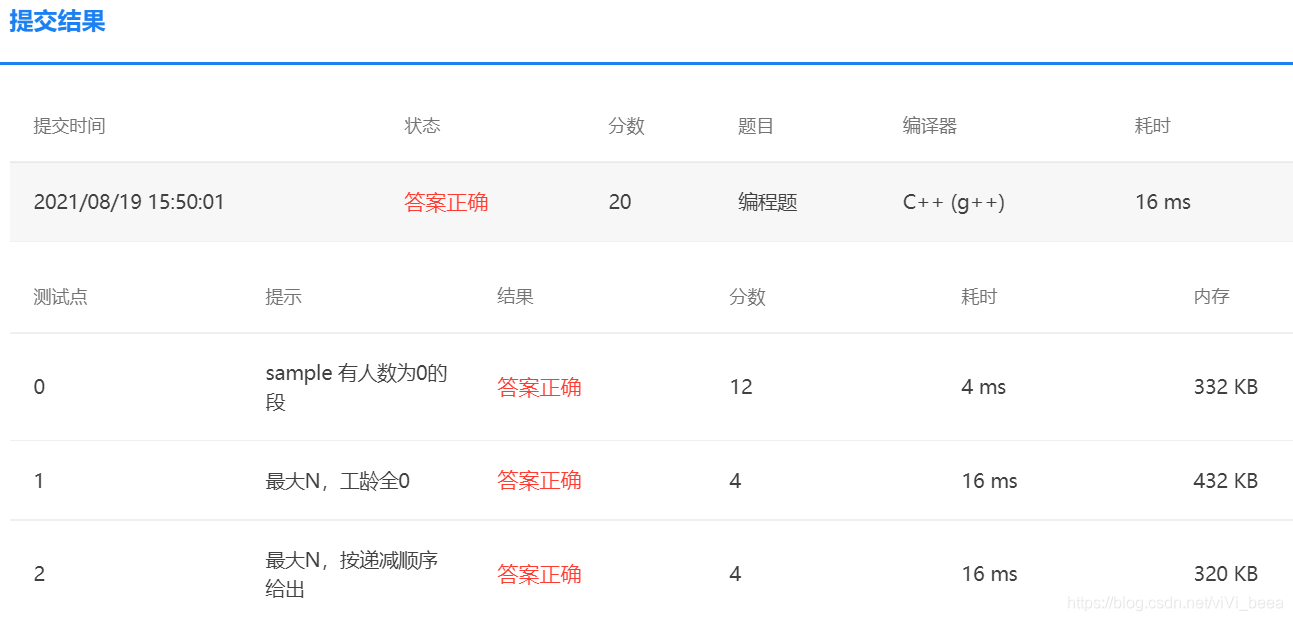This screenshot has height=621, width=1293.
Task: Click the 332 KB memory value
Action: (1225, 387)
